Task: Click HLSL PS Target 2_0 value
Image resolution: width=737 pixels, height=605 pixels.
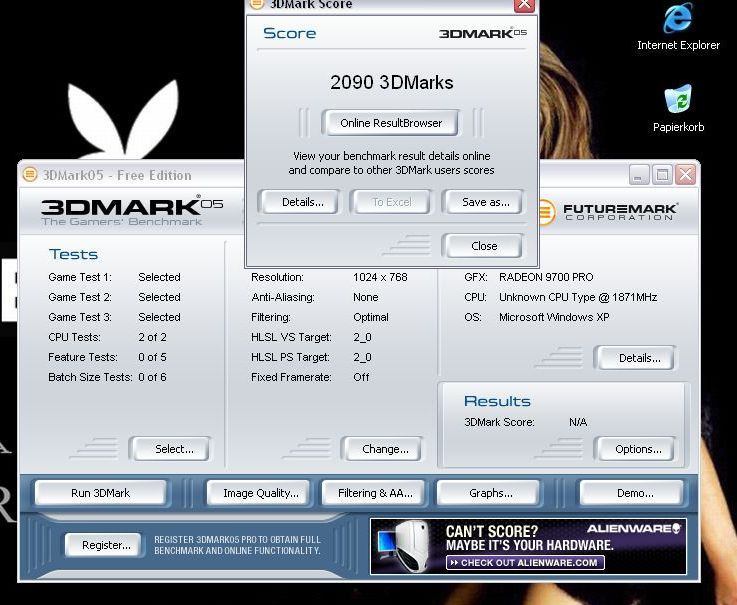Action: pyautogui.click(x=362, y=357)
